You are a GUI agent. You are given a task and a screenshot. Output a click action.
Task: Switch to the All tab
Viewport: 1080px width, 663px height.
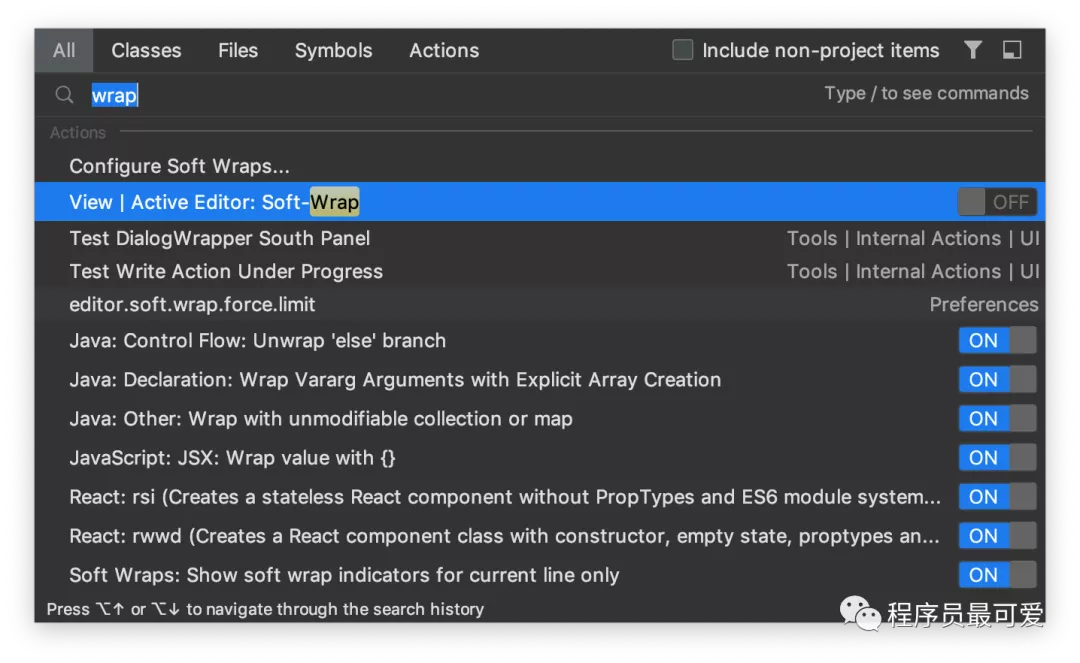click(x=64, y=50)
